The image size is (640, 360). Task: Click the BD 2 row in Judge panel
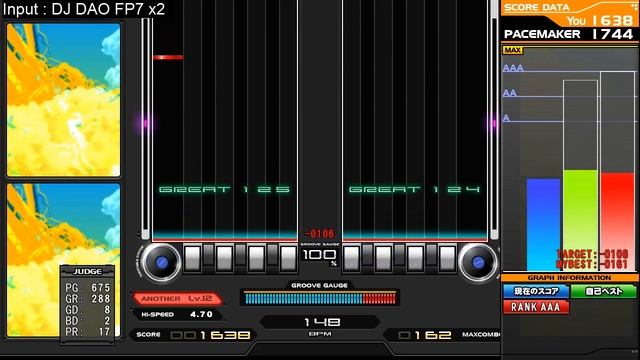87,321
